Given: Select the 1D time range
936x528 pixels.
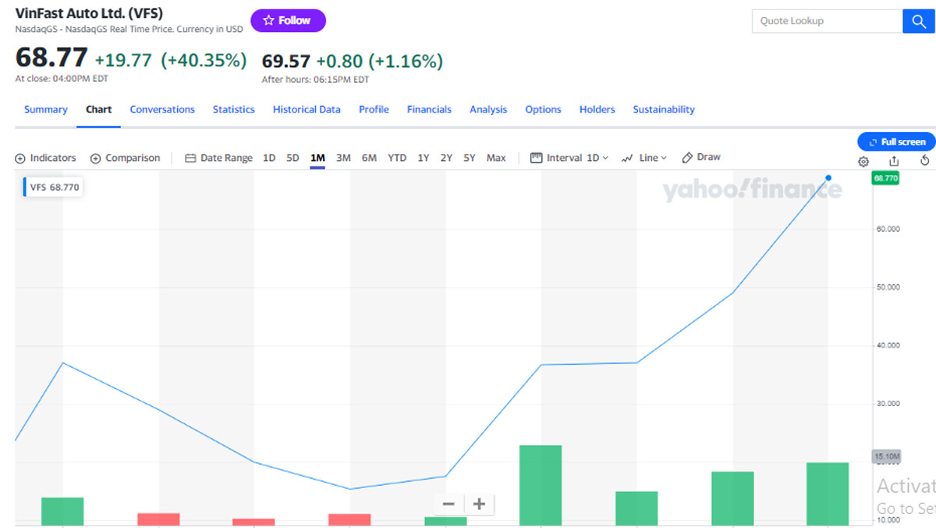Looking at the screenshot, I should [269, 158].
